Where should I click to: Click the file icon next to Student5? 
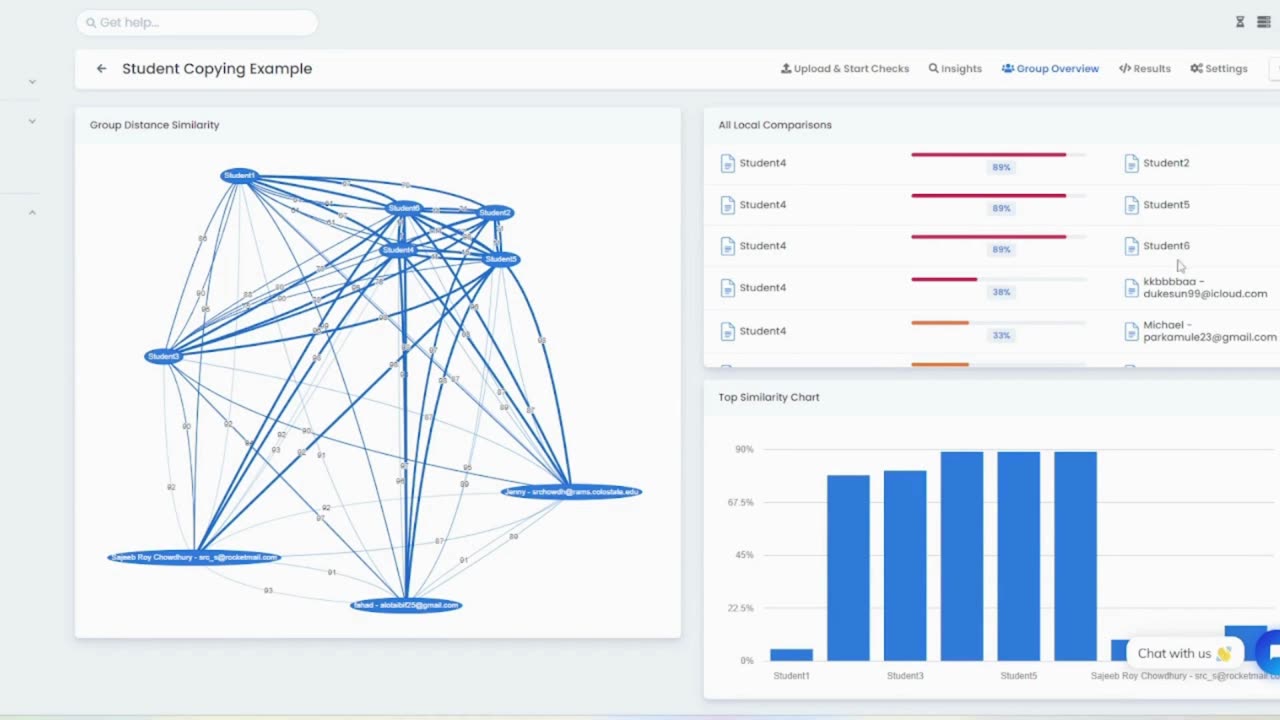(x=1131, y=205)
